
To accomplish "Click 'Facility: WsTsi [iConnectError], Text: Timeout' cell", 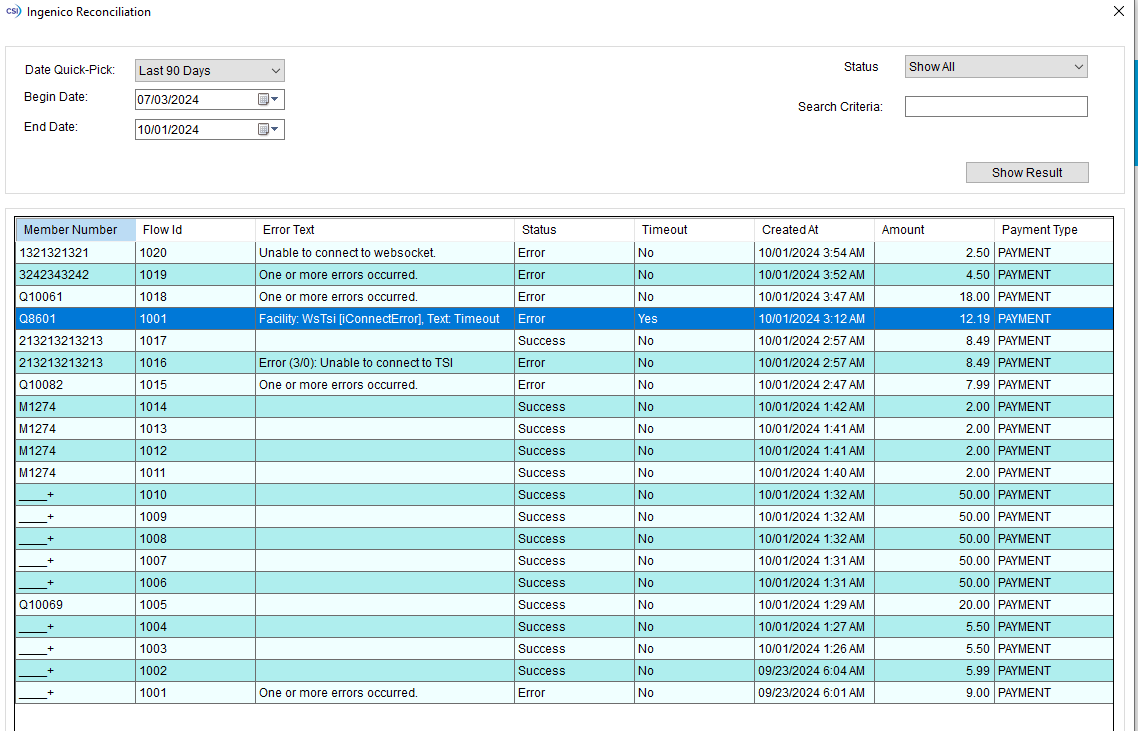I will point(385,319).
